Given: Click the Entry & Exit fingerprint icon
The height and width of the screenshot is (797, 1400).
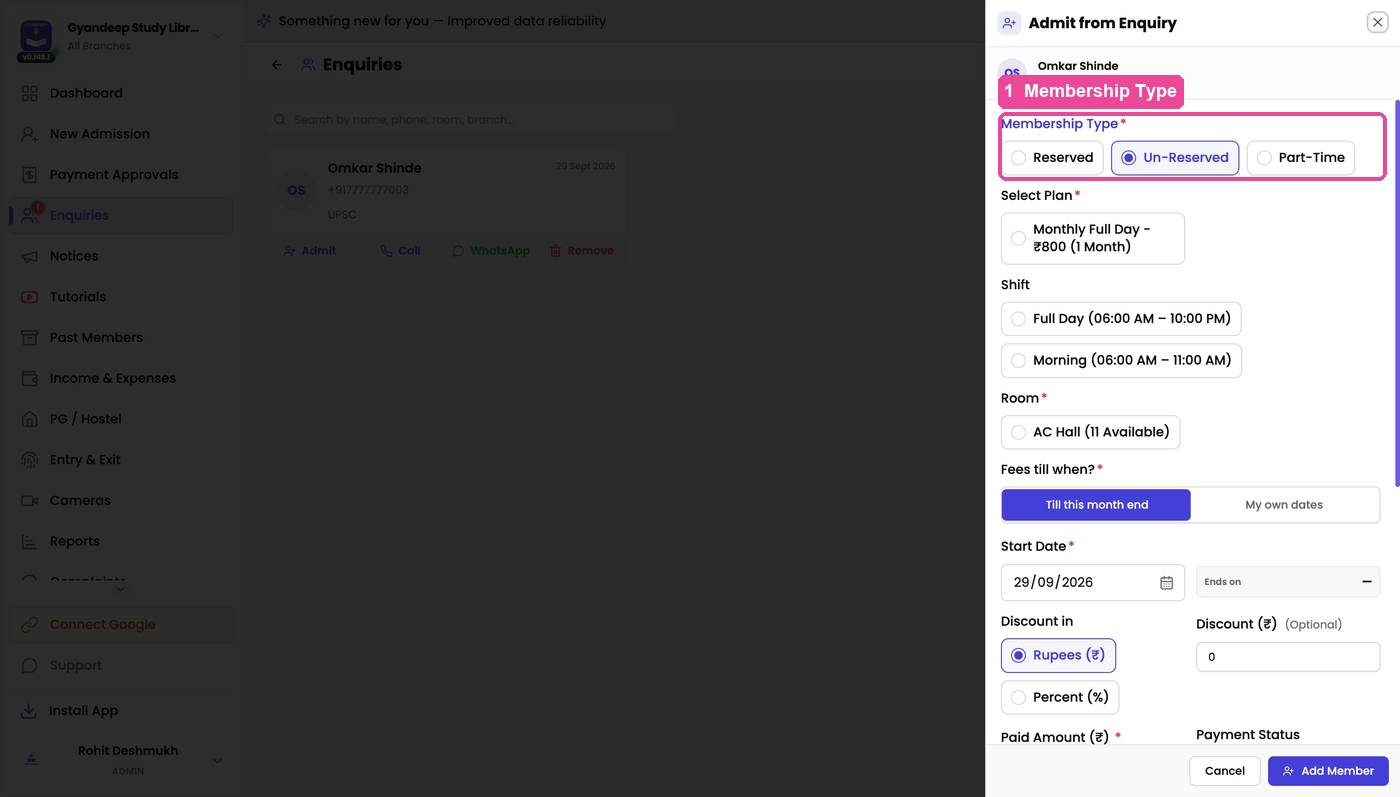Looking at the screenshot, I should pyautogui.click(x=30, y=460).
